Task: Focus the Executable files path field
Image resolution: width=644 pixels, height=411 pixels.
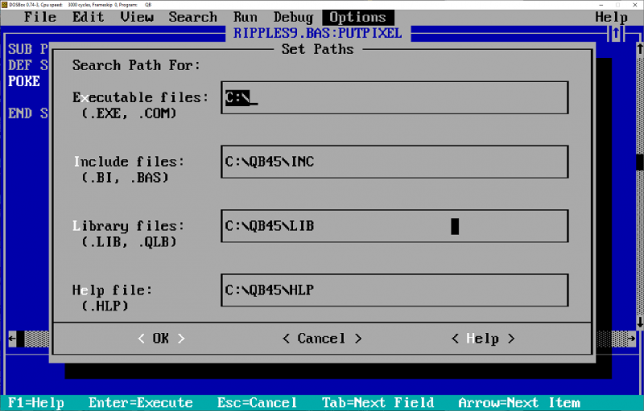Action: pos(394,98)
